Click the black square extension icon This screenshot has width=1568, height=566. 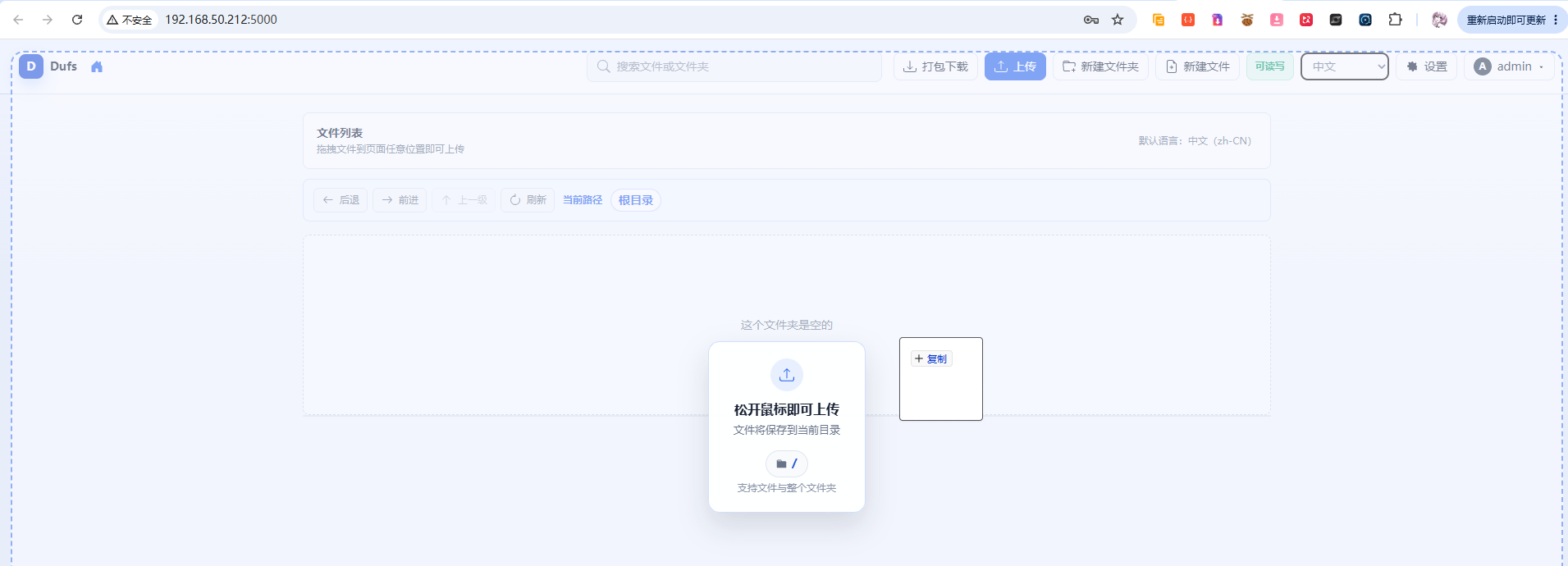pyautogui.click(x=1336, y=20)
